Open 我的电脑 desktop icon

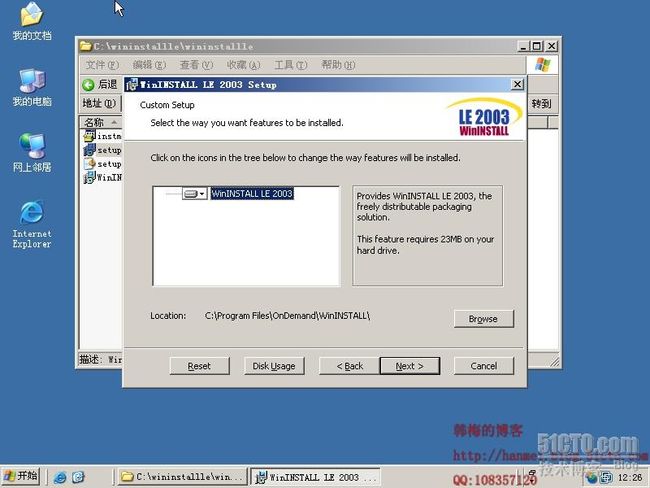(x=32, y=87)
